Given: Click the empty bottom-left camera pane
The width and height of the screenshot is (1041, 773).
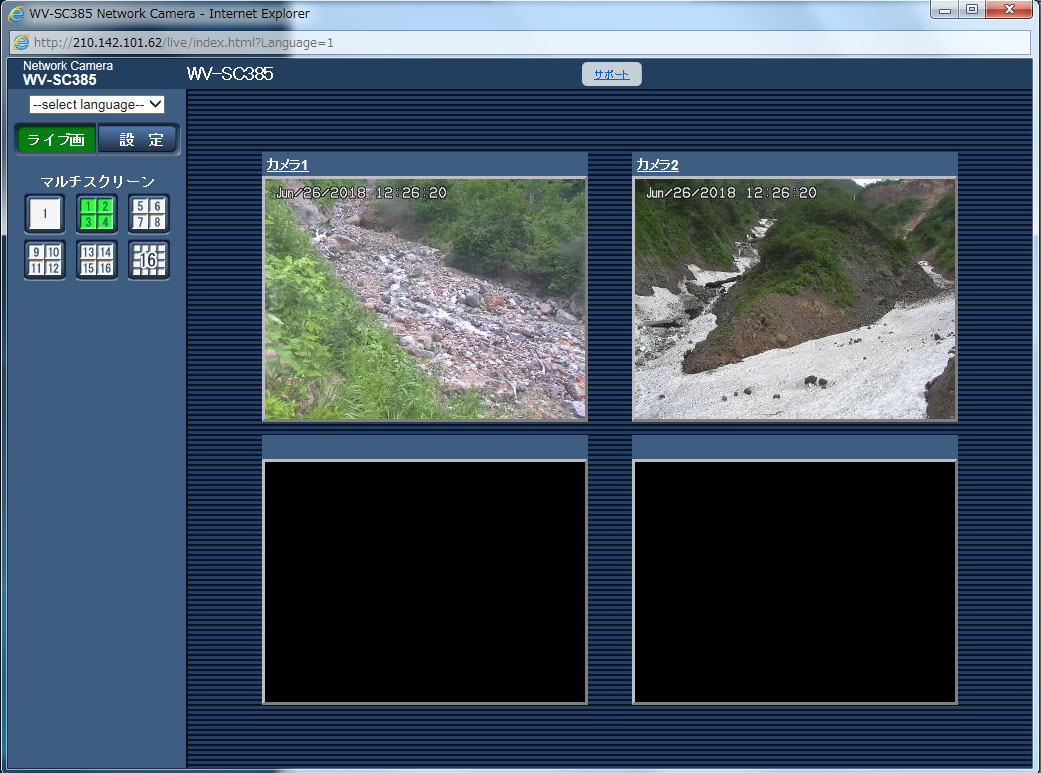Looking at the screenshot, I should (x=425, y=582).
